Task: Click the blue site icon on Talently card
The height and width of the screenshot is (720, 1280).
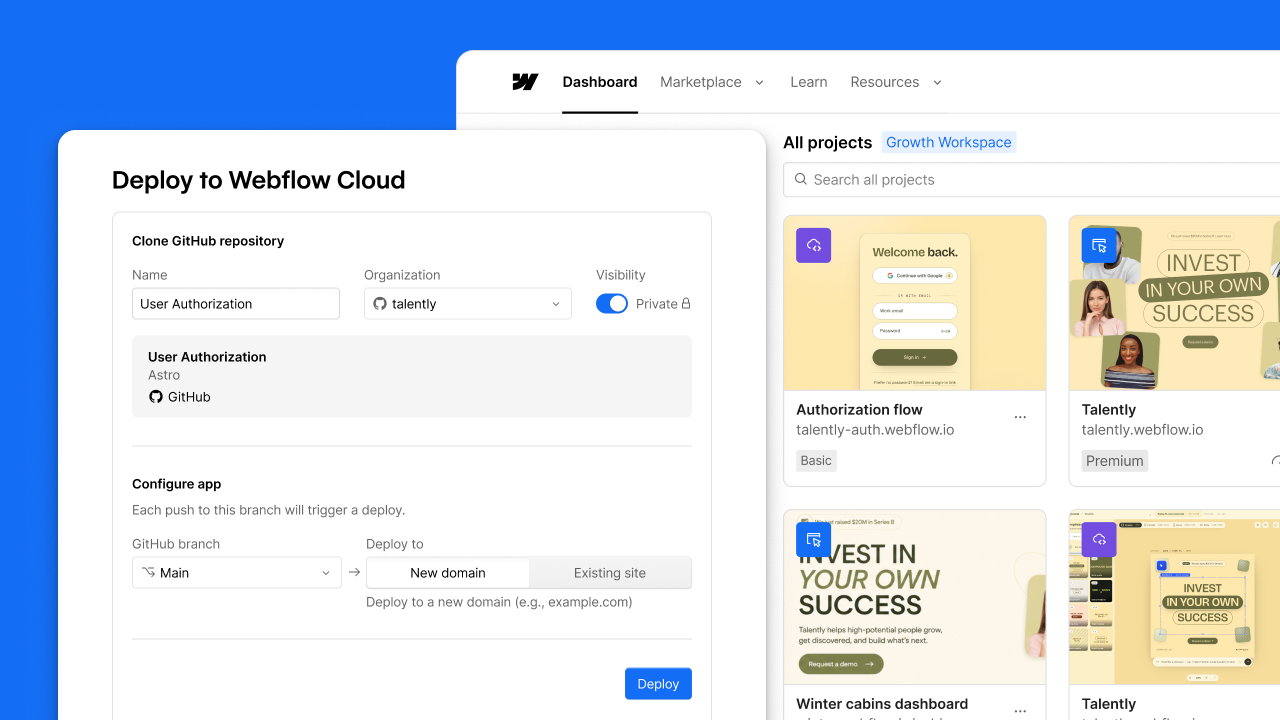Action: click(1099, 245)
